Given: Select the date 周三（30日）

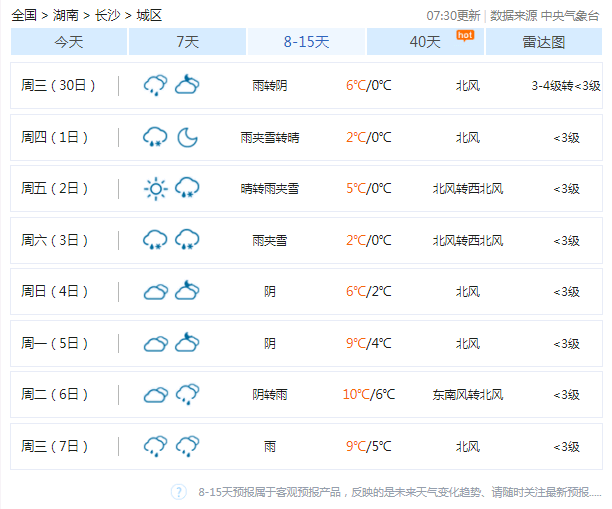Looking at the screenshot, I should tap(58, 85).
